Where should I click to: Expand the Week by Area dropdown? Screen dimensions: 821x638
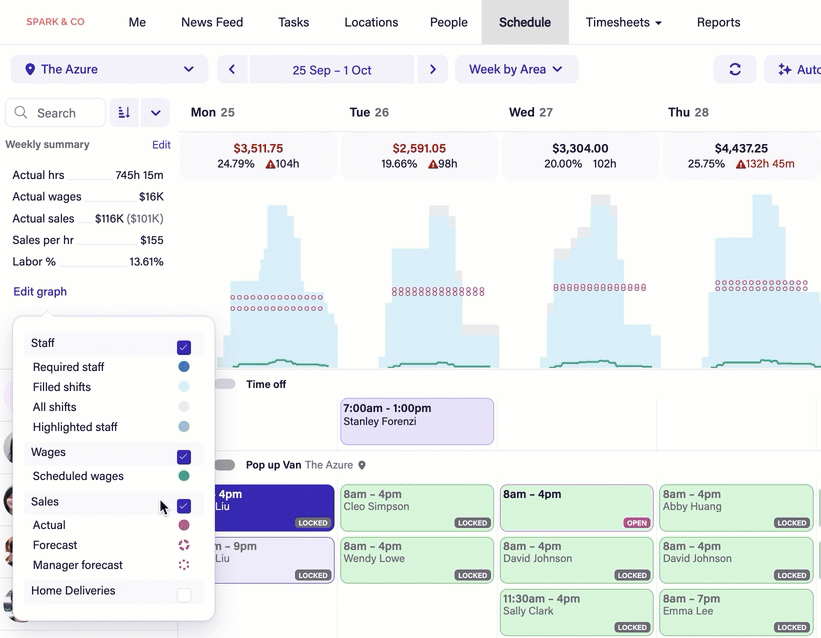pyautogui.click(x=516, y=70)
